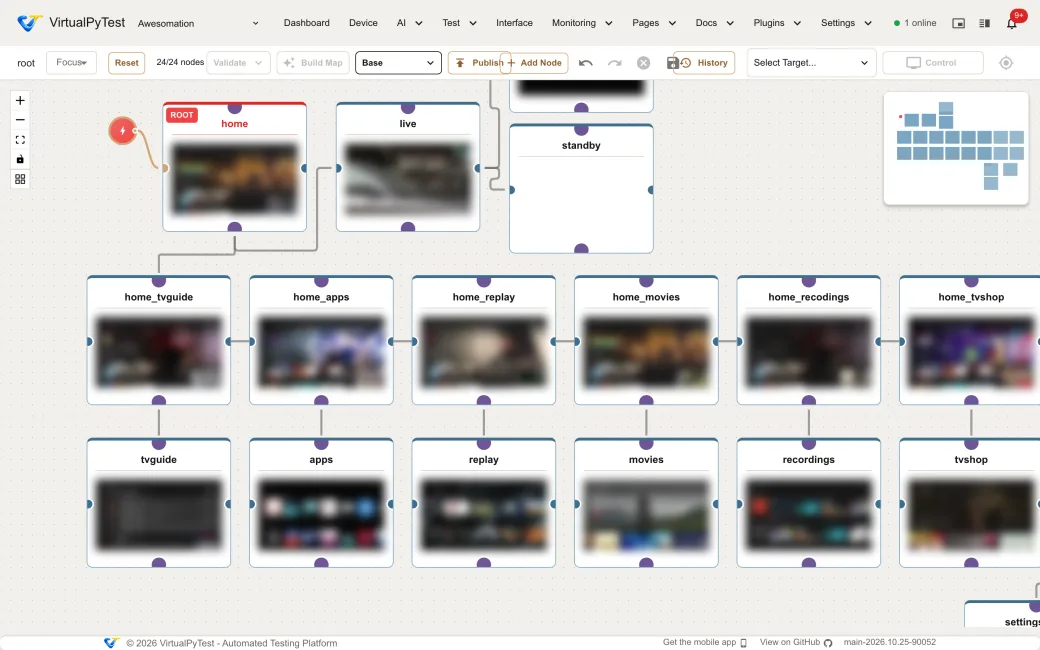Click the top handle of movies node
The height and width of the screenshot is (650, 1040).
click(x=646, y=444)
